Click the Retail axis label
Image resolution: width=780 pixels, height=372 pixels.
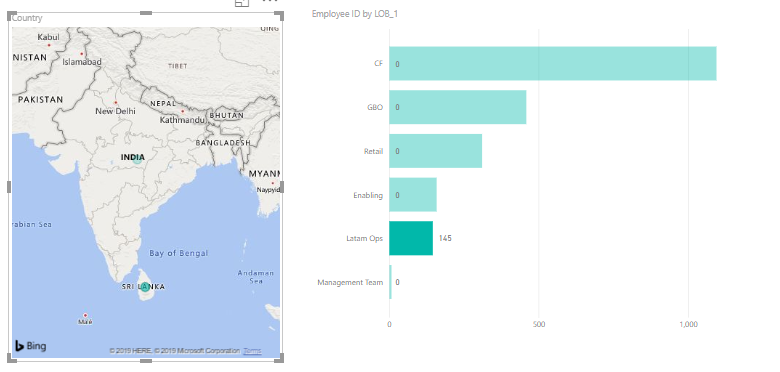[x=374, y=151]
